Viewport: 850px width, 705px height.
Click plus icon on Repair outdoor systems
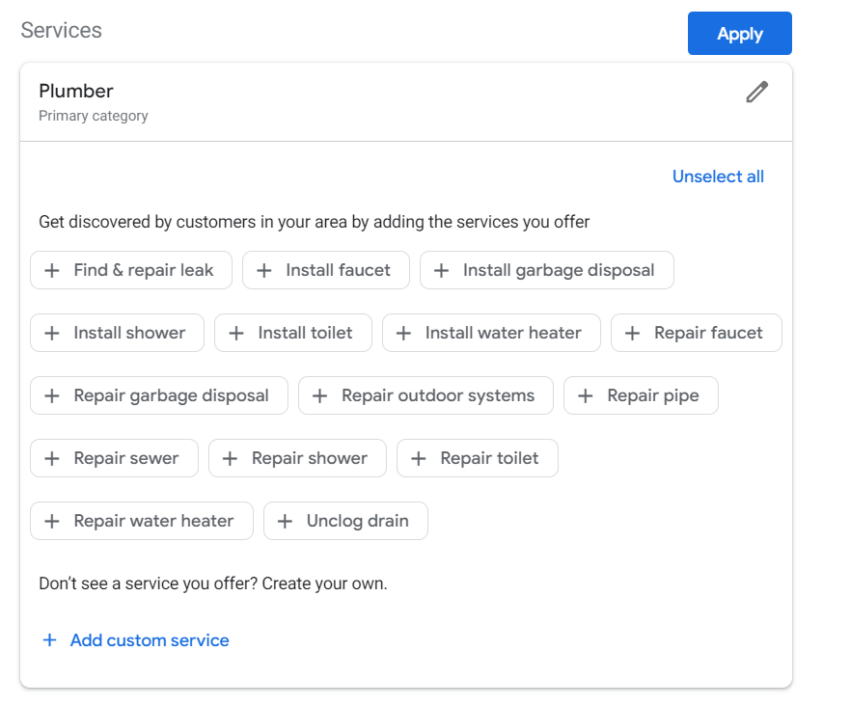point(320,396)
